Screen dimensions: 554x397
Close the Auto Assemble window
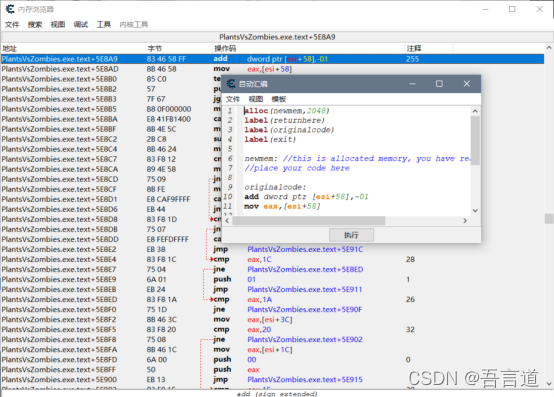(467, 84)
